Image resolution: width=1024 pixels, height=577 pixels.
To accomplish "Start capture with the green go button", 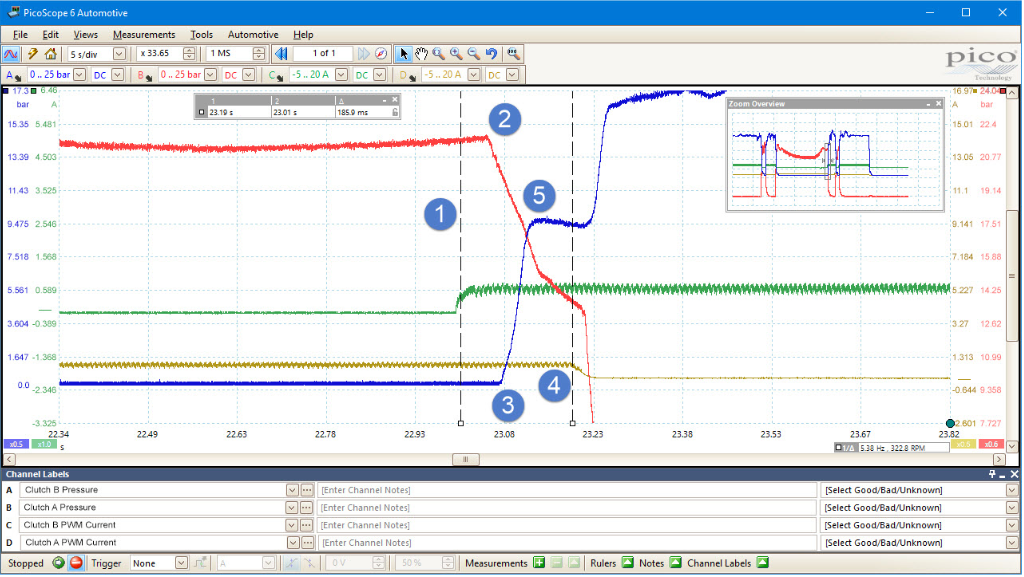I will [59, 563].
